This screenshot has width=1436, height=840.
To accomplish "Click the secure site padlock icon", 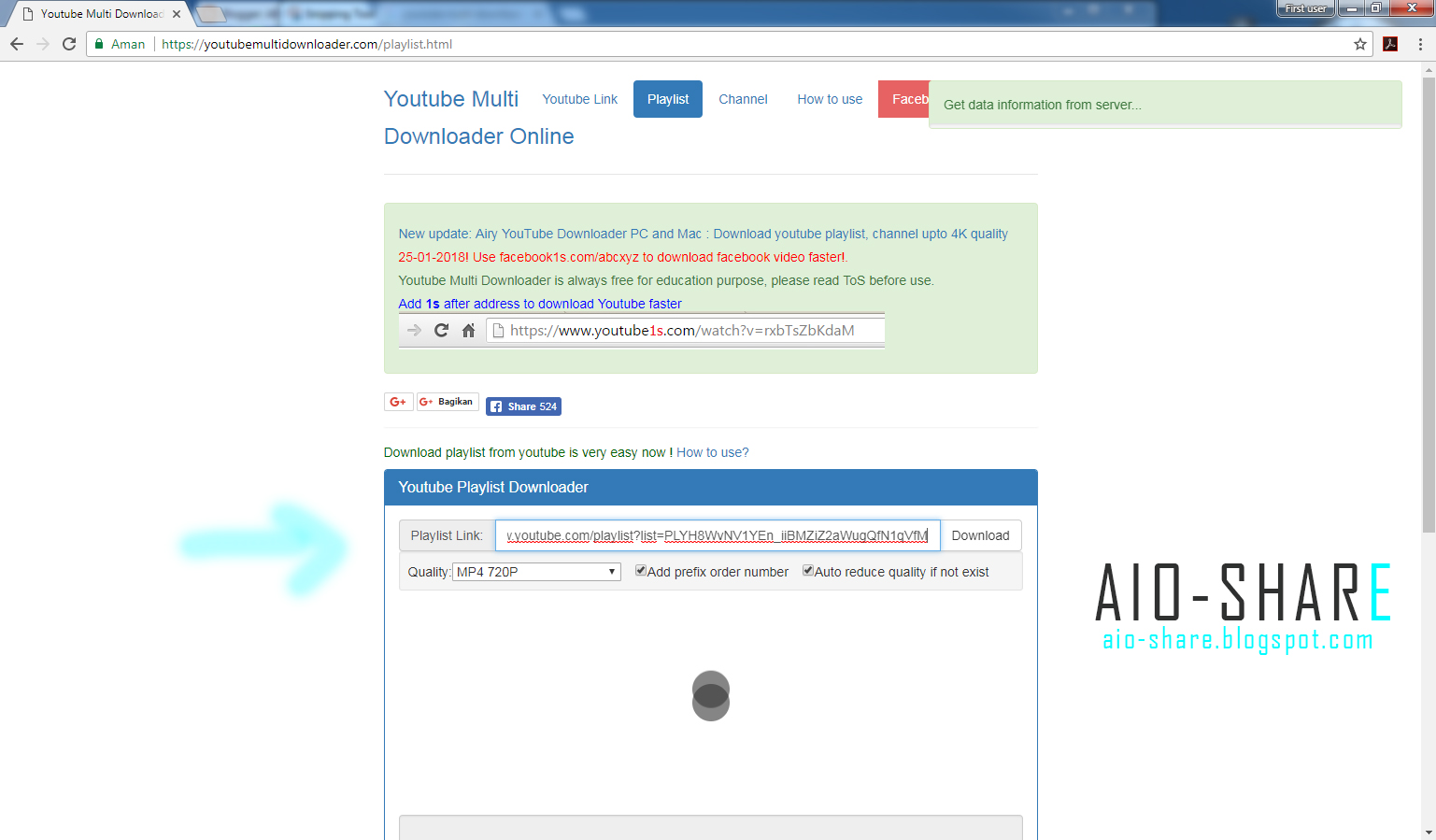I will pyautogui.click(x=98, y=43).
